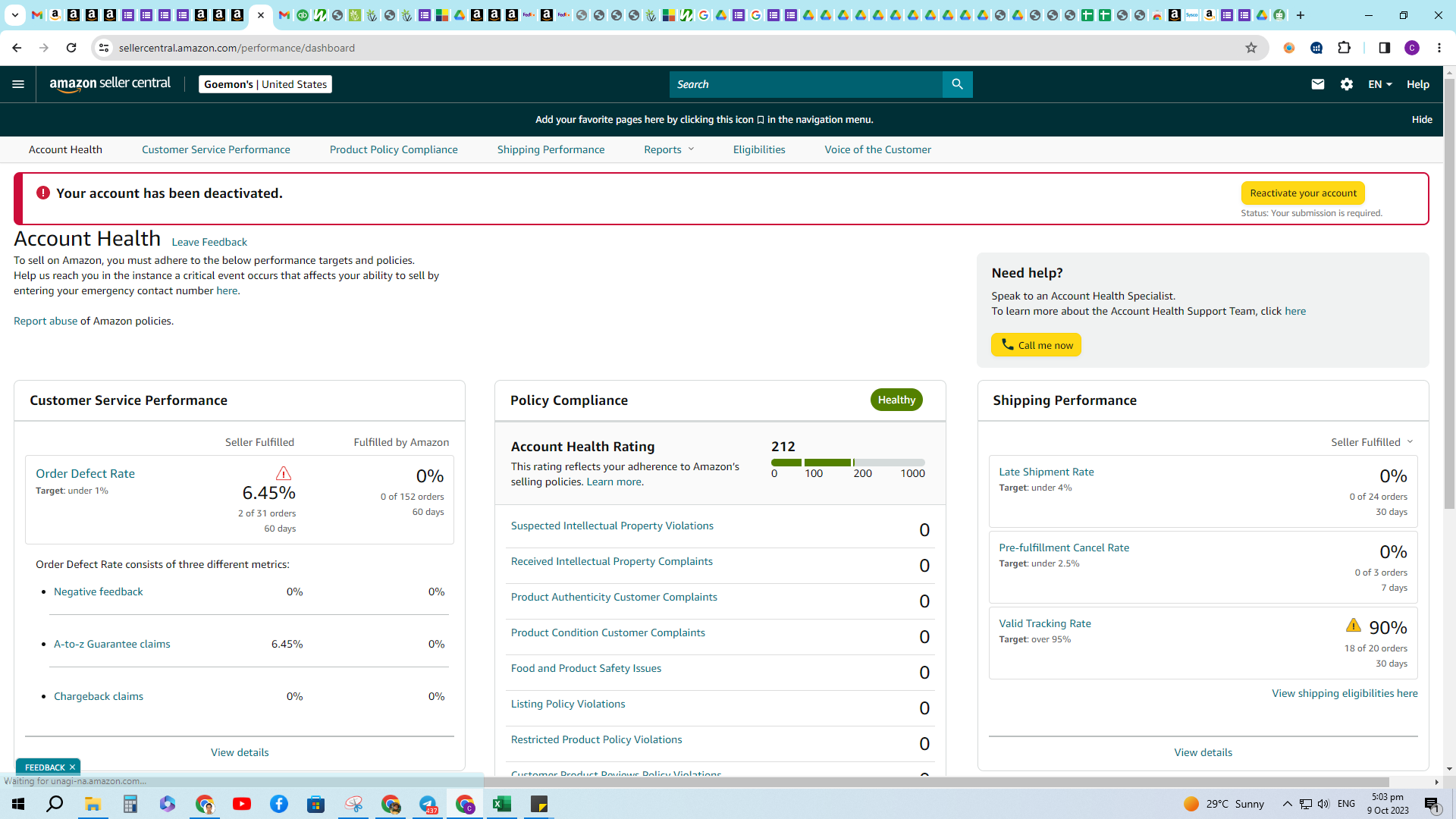1456x819 pixels.
Task: Click the Goemon's United States account selector
Action: [x=265, y=84]
